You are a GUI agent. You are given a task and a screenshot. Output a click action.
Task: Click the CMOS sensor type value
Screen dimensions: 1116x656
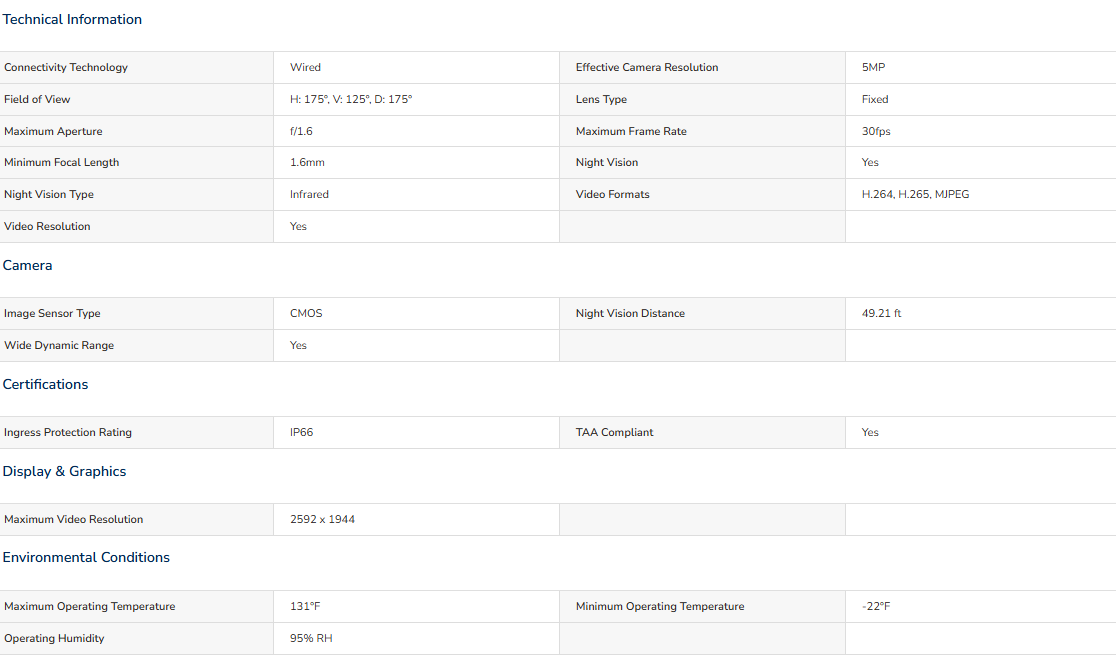[x=306, y=313]
